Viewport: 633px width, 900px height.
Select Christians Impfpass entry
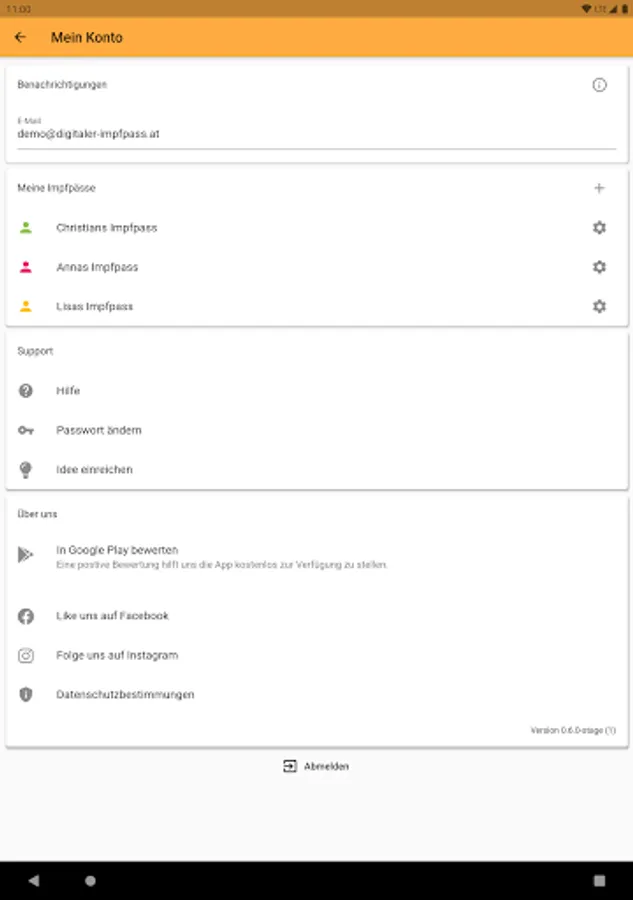[x=107, y=228]
